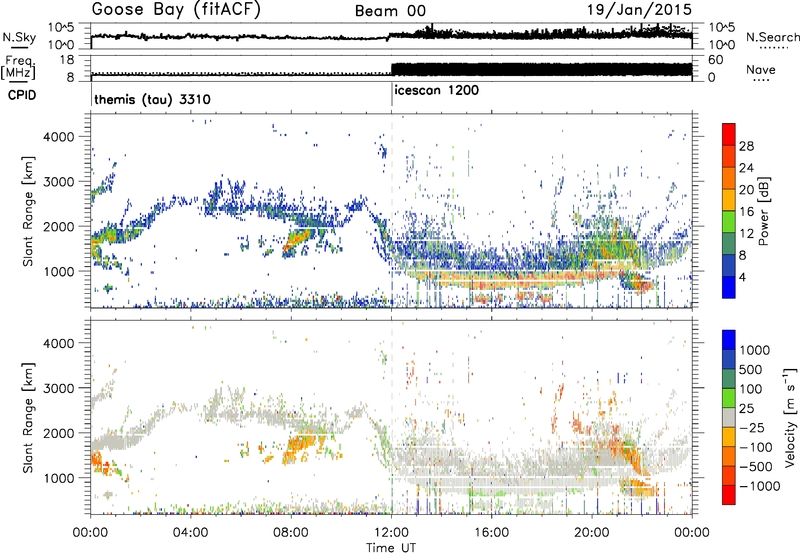Click the yellow 16–20 dB Power colorbar segment
This screenshot has height=554, width=800.
pos(729,199)
